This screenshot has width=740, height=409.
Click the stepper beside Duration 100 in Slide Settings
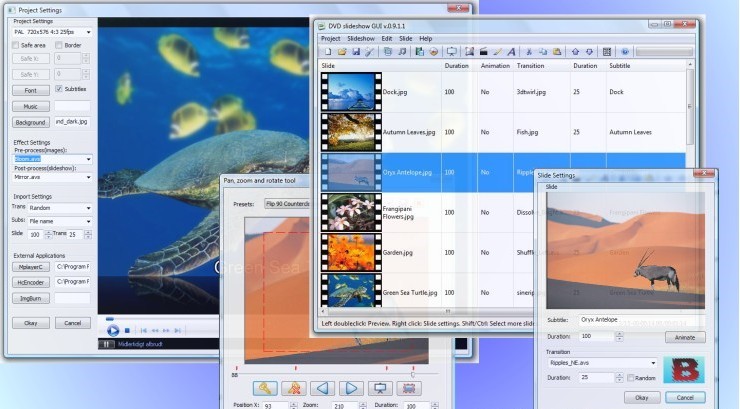pyautogui.click(x=619, y=336)
